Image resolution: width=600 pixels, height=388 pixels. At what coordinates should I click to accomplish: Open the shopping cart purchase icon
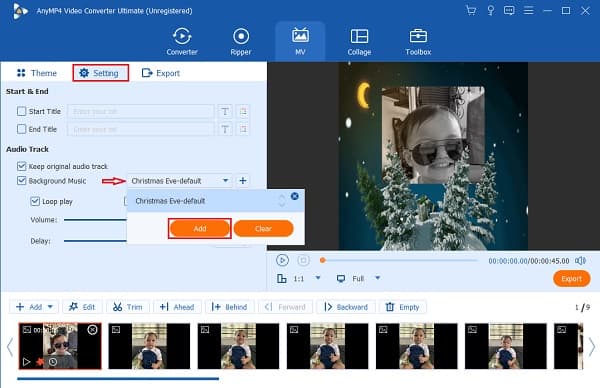coord(471,10)
